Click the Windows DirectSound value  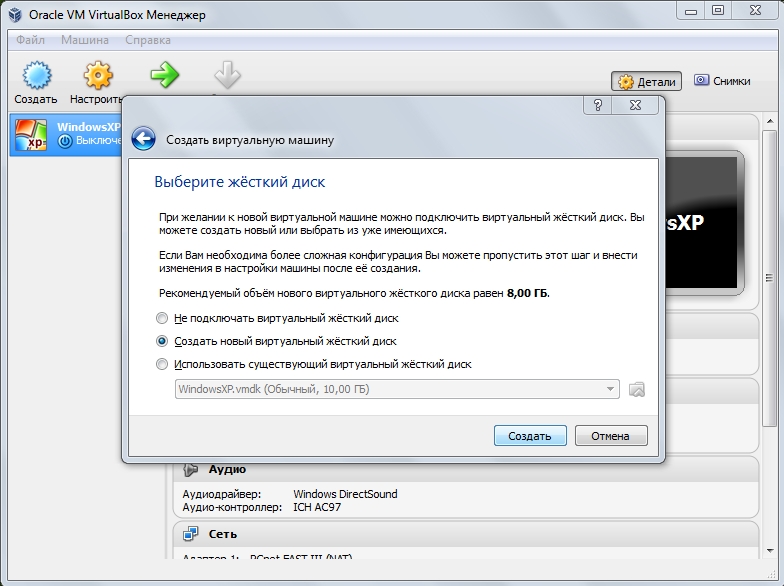click(x=345, y=494)
